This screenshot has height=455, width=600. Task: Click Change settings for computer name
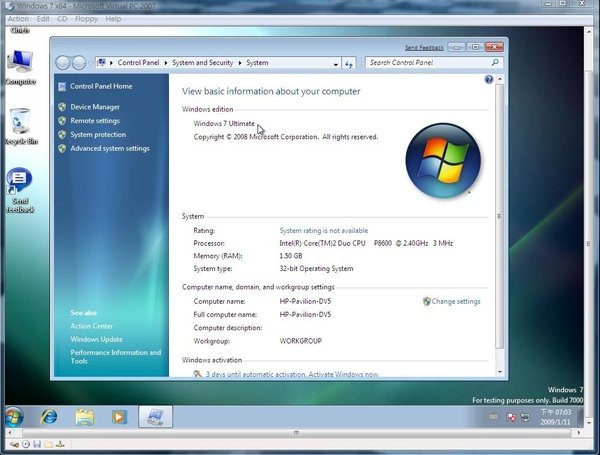point(456,302)
